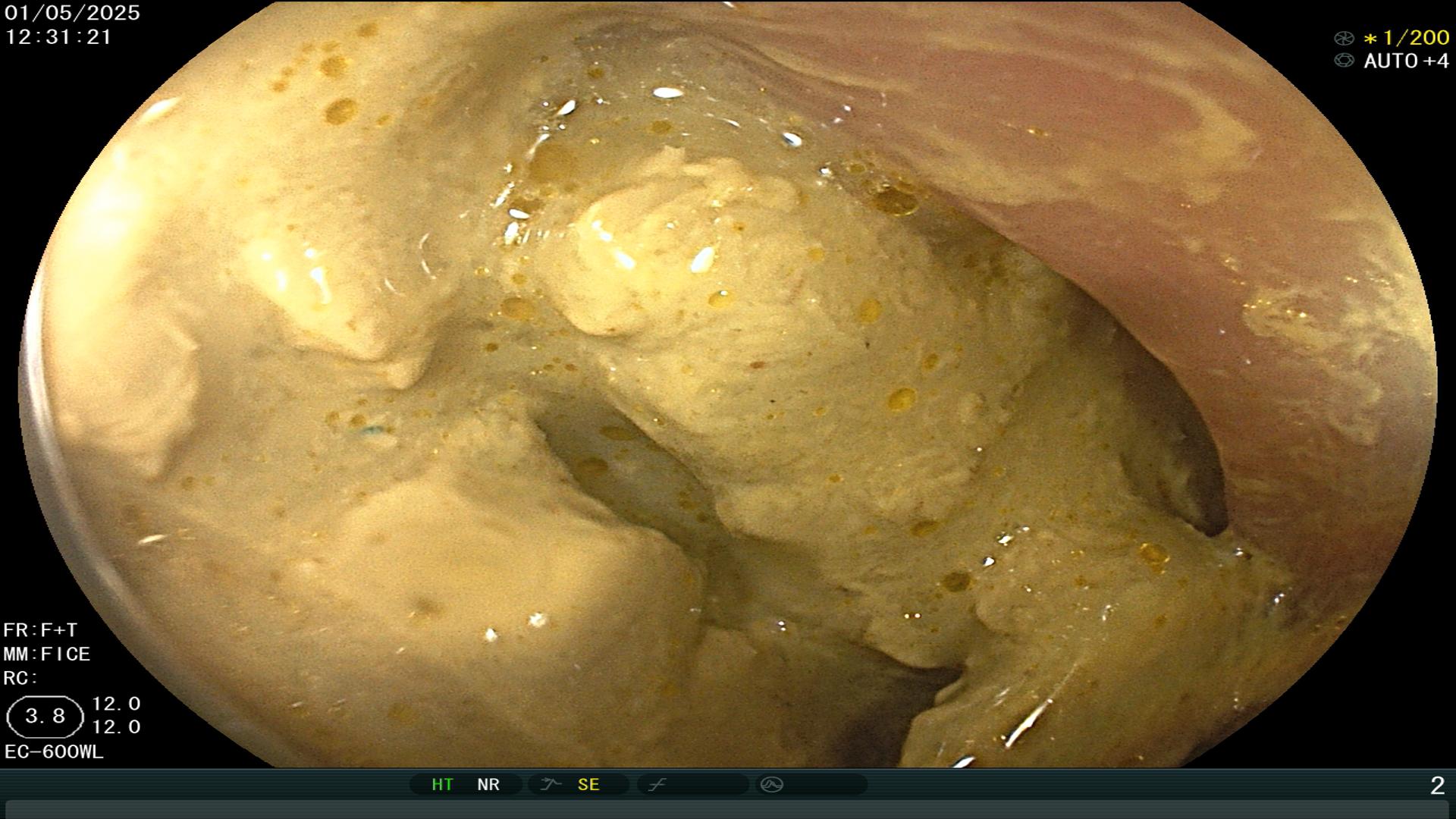Click the circled 3.8 channel value
1456x819 pixels.
tap(45, 717)
